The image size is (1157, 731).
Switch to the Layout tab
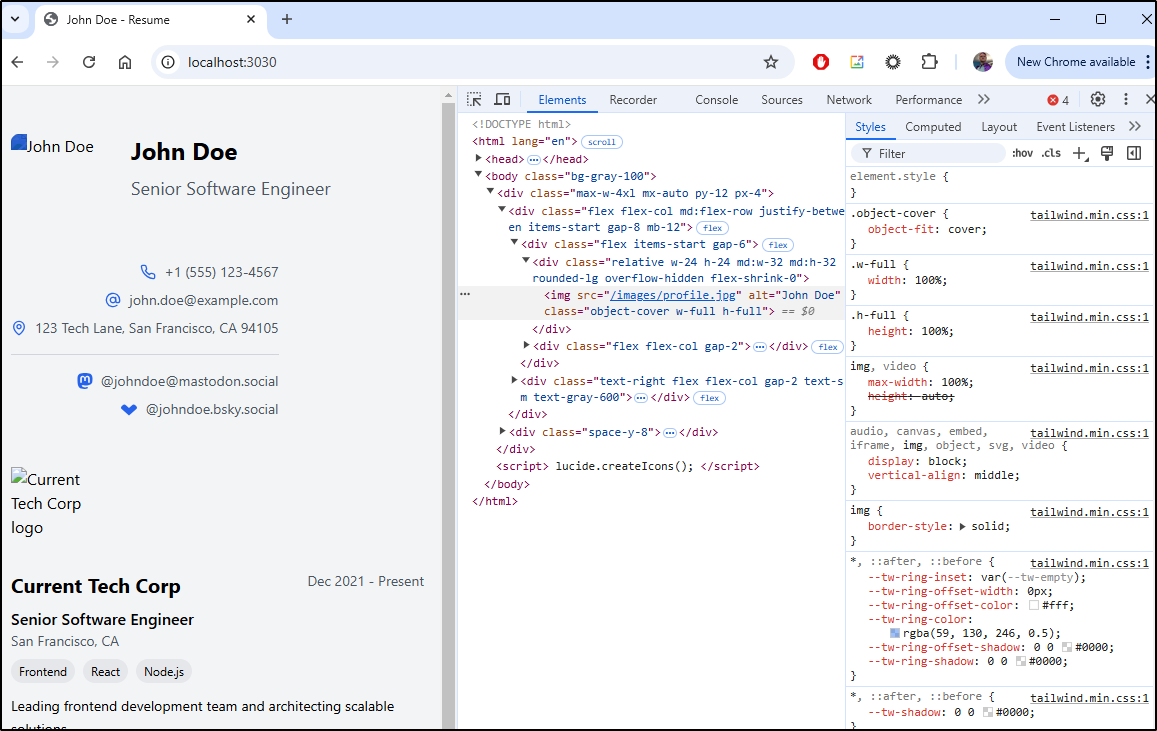[x=999, y=127]
